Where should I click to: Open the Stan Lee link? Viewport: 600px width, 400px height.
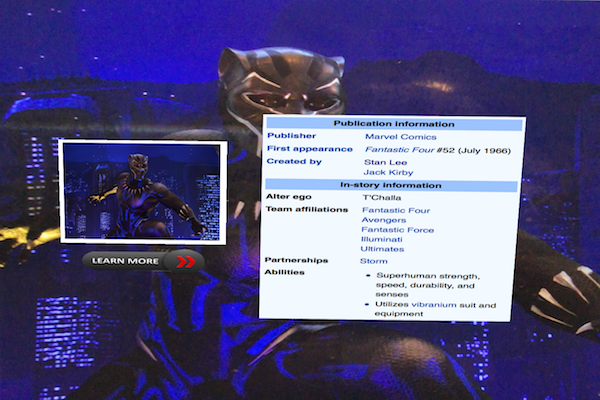[385, 162]
